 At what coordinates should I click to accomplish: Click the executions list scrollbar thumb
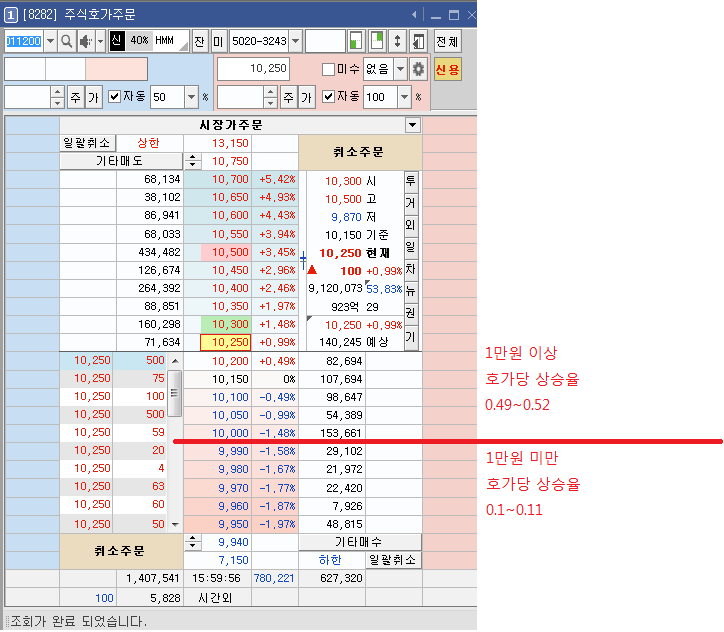click(x=175, y=393)
